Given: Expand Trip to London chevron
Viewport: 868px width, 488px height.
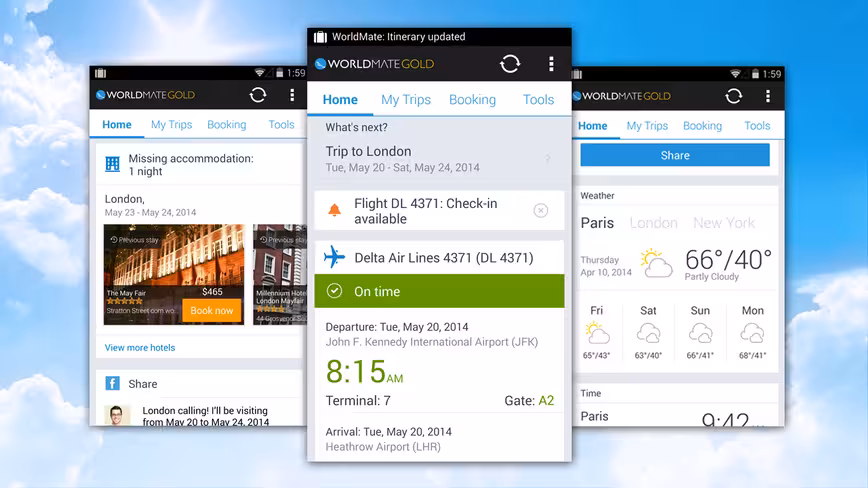Looking at the screenshot, I should (548, 159).
